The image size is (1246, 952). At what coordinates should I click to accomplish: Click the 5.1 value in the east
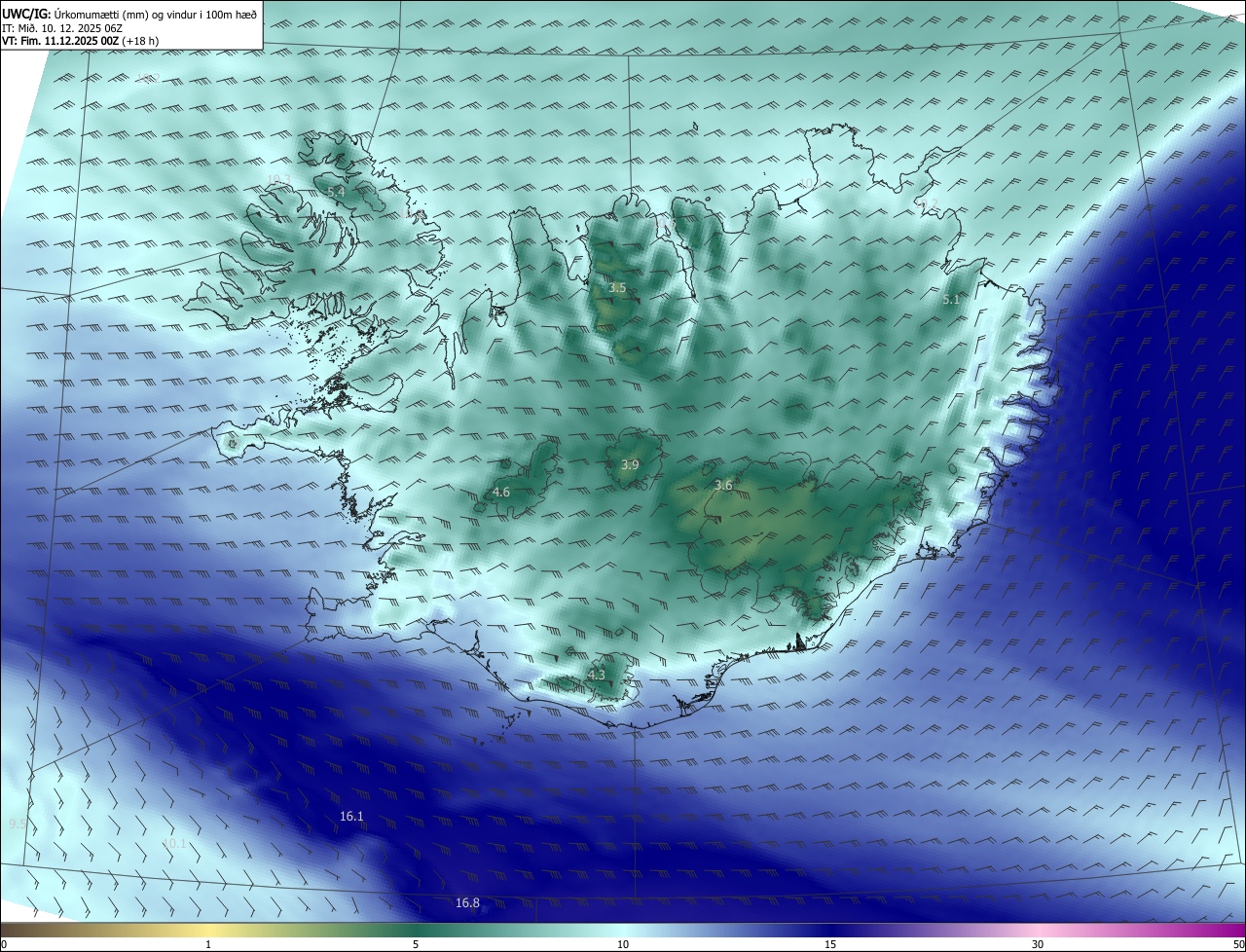(x=951, y=300)
